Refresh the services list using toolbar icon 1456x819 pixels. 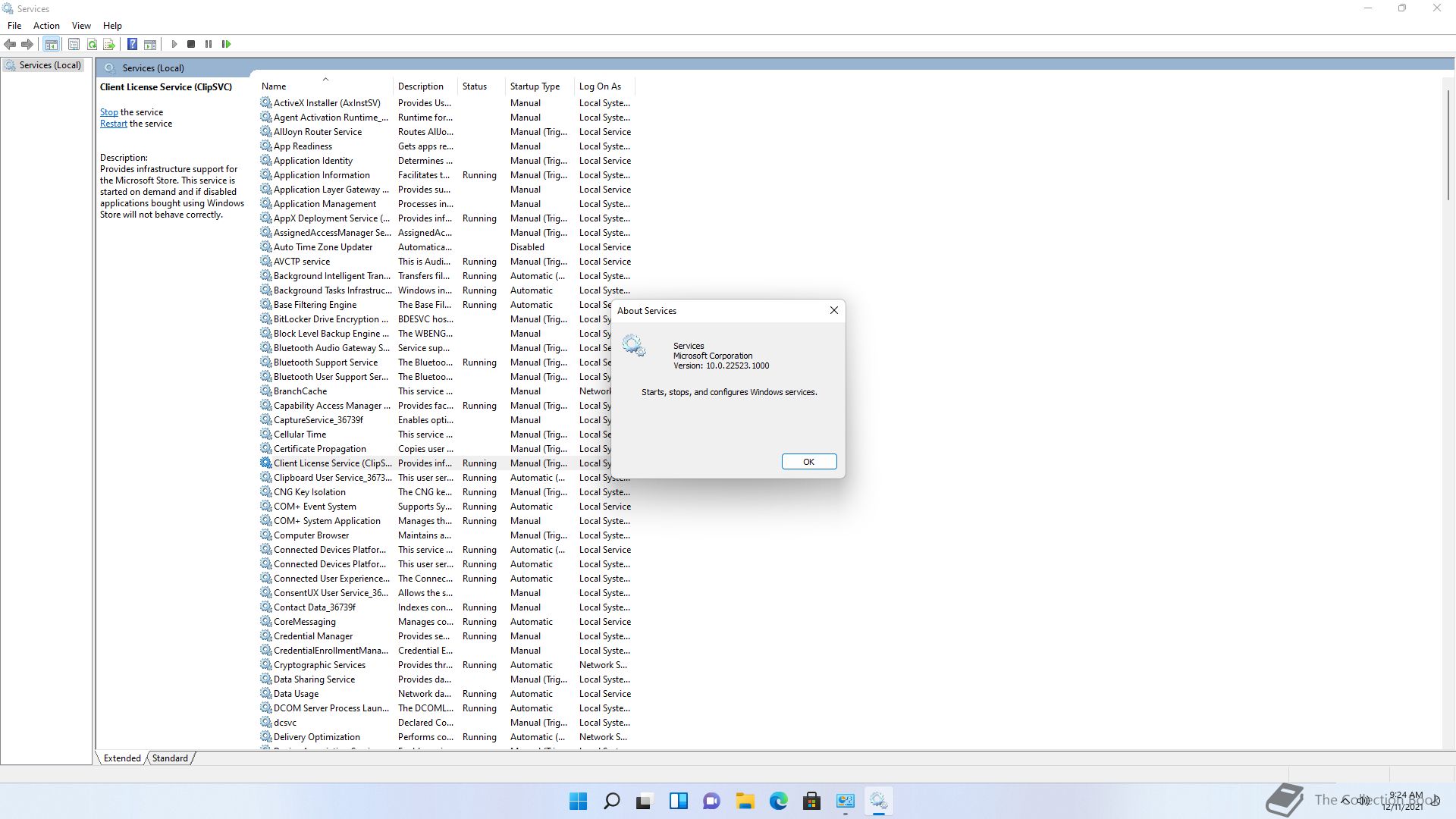tap(92, 44)
